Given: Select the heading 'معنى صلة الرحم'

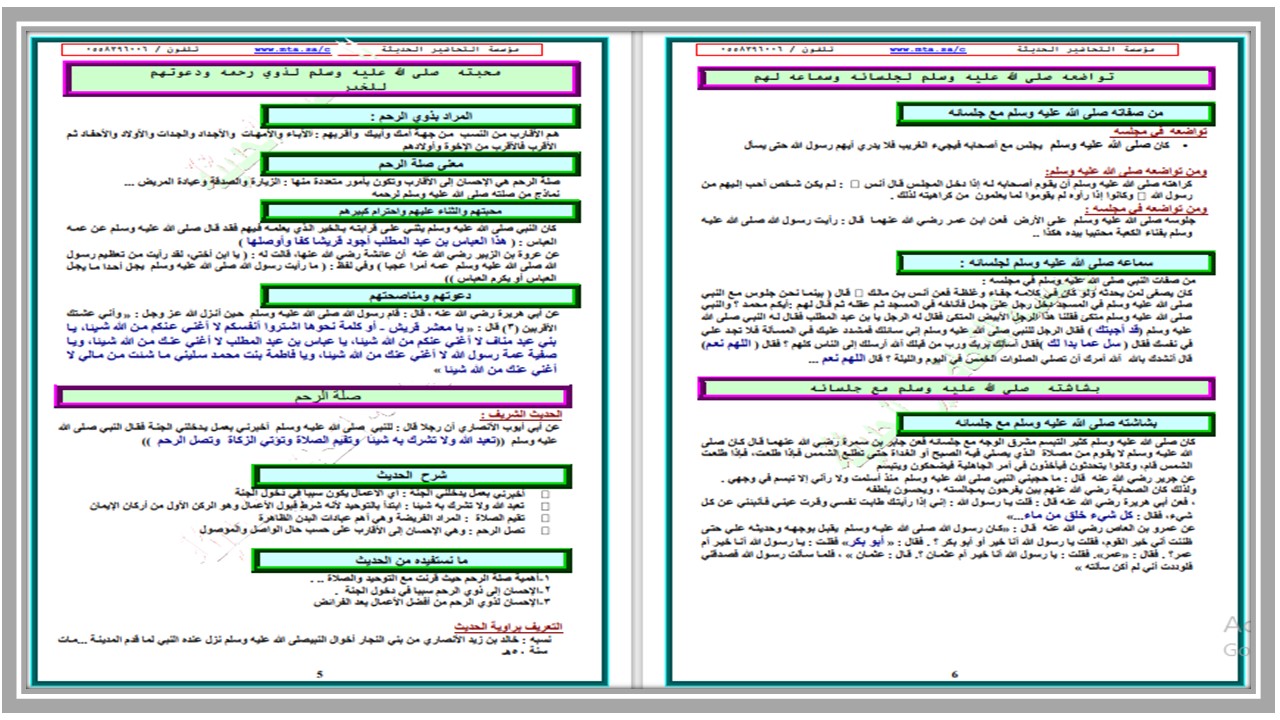Looking at the screenshot, I should [x=419, y=165].
